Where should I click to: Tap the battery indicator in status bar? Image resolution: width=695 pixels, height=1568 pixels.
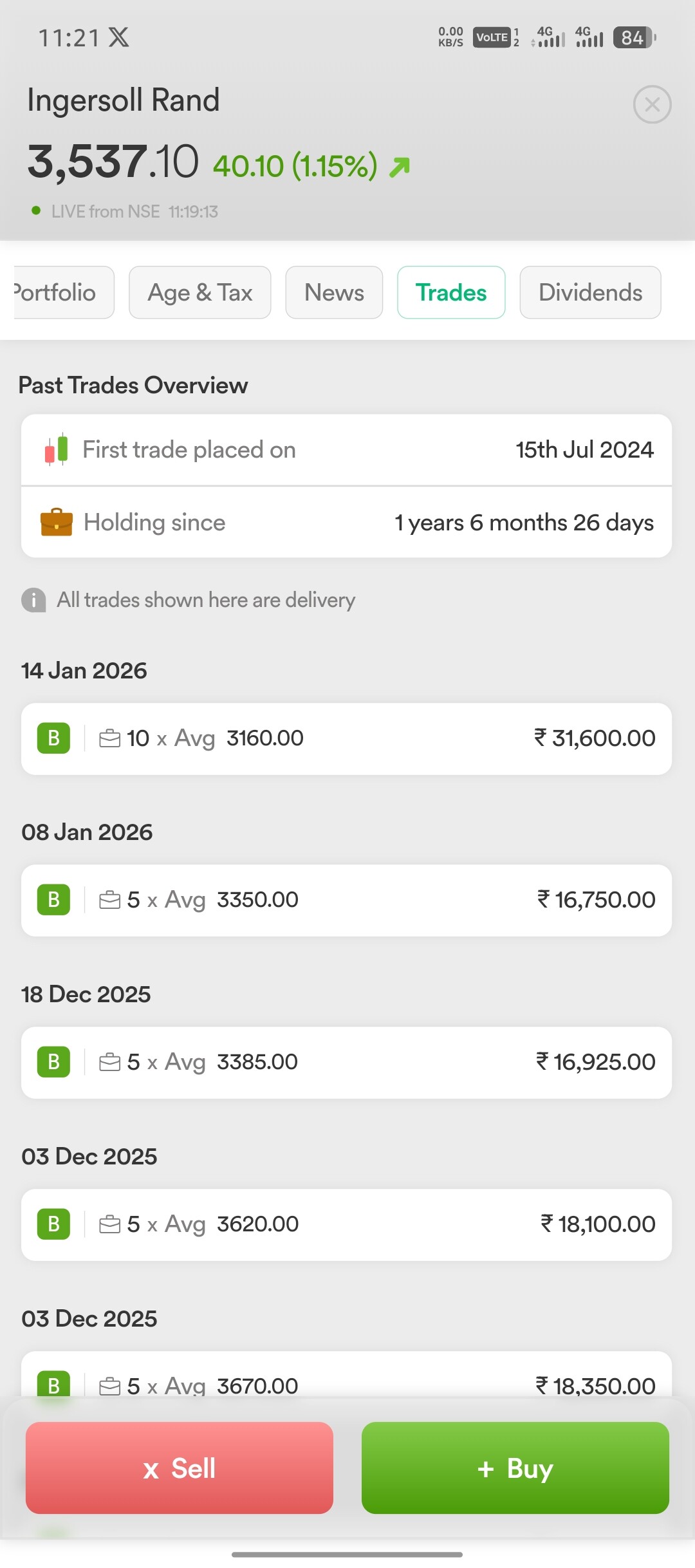634,37
